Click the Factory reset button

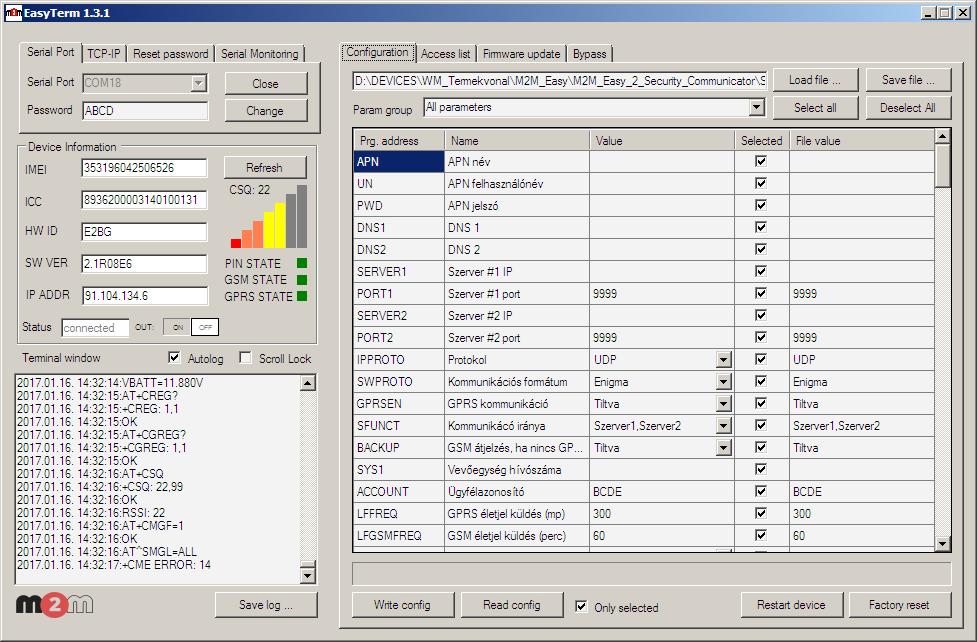click(x=899, y=605)
